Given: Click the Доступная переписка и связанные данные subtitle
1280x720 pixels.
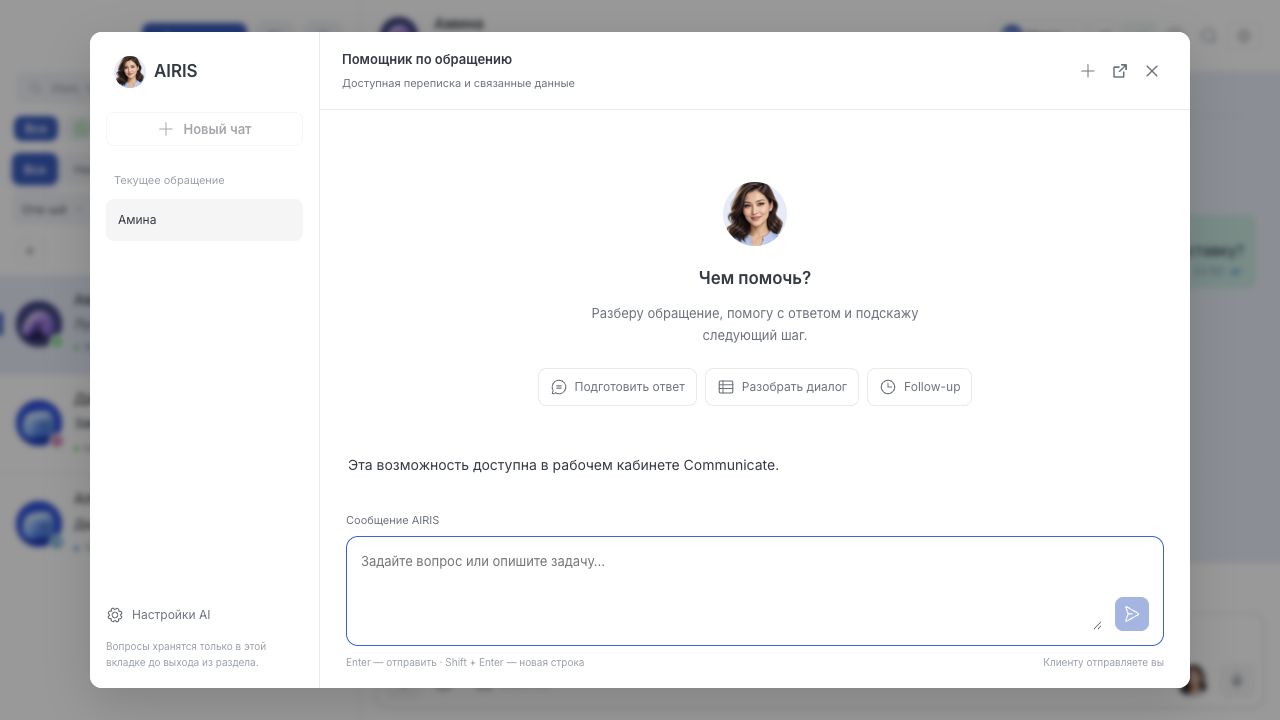Looking at the screenshot, I should coord(458,83).
